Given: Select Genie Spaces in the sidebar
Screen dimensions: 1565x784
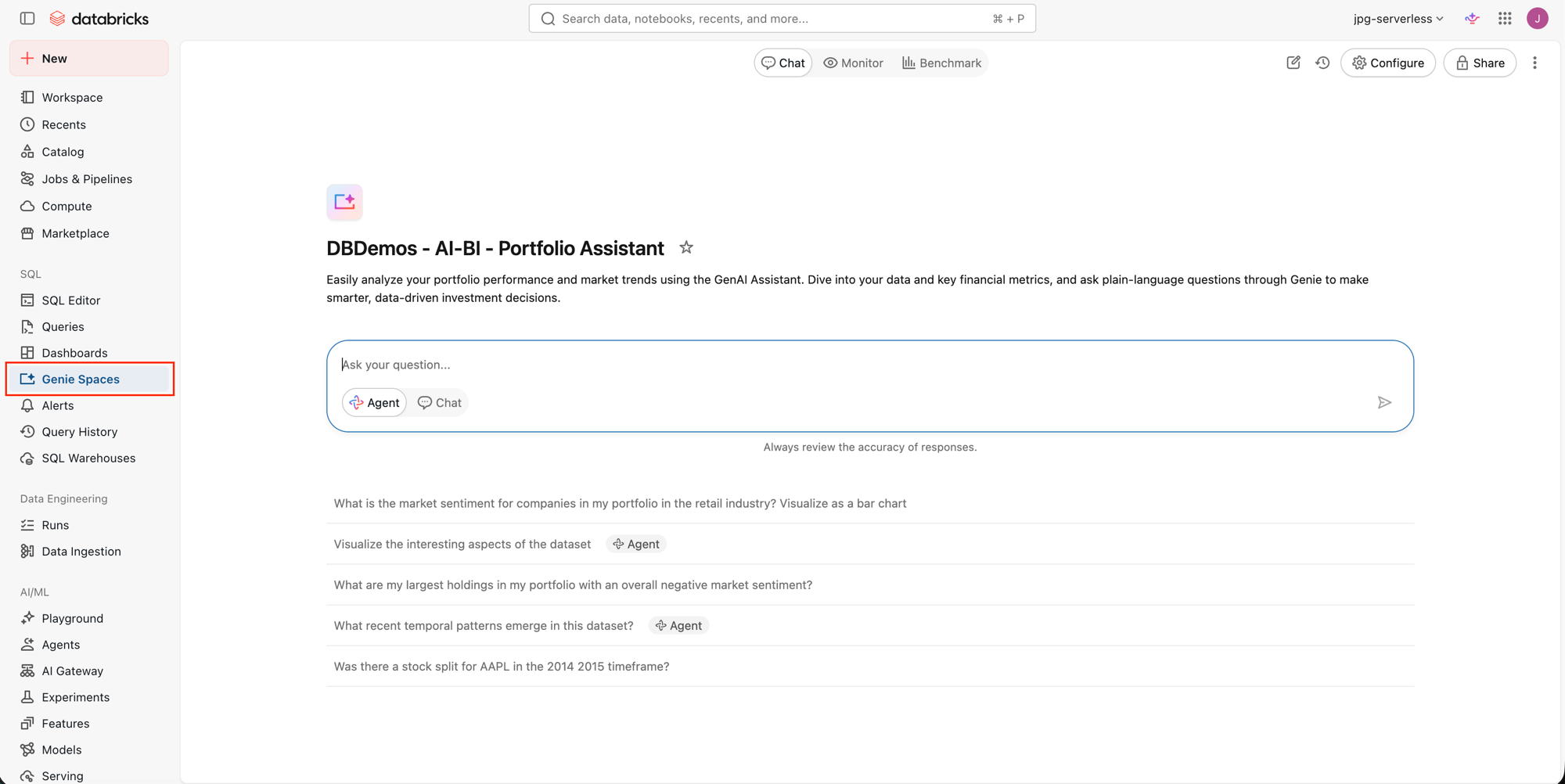Looking at the screenshot, I should click(x=89, y=379).
